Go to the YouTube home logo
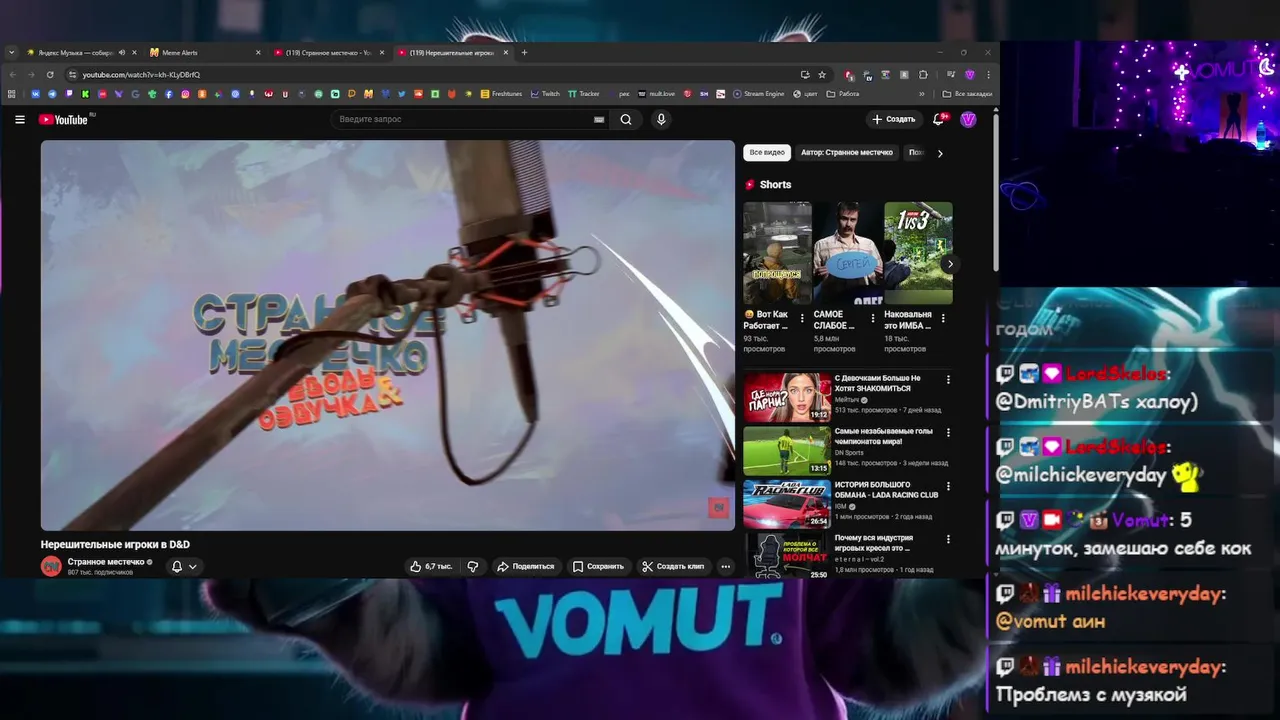 (64, 119)
